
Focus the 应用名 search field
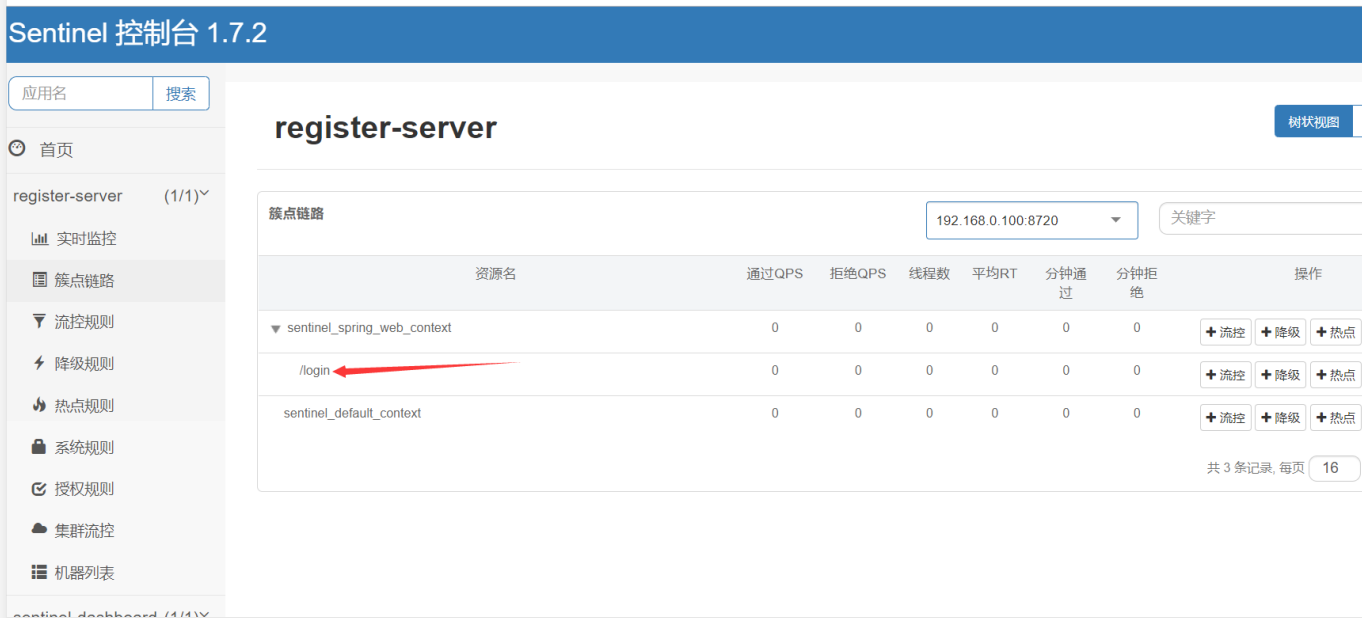81,93
